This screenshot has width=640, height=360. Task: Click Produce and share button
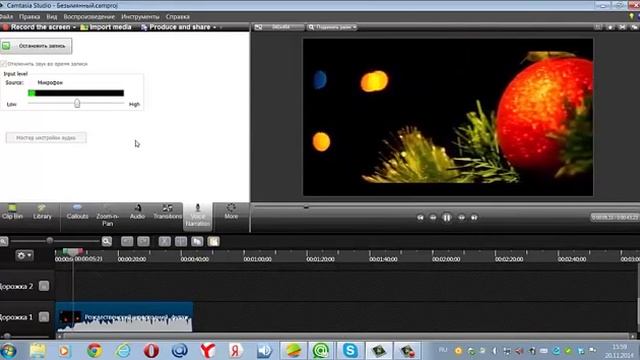pos(176,27)
